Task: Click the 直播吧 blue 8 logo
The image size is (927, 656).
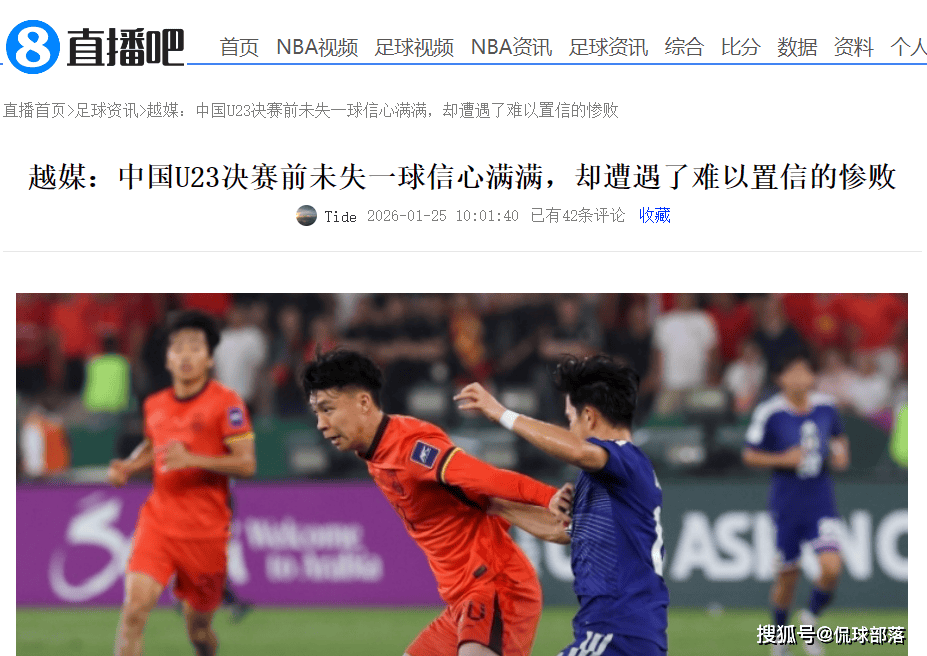Action: point(33,47)
